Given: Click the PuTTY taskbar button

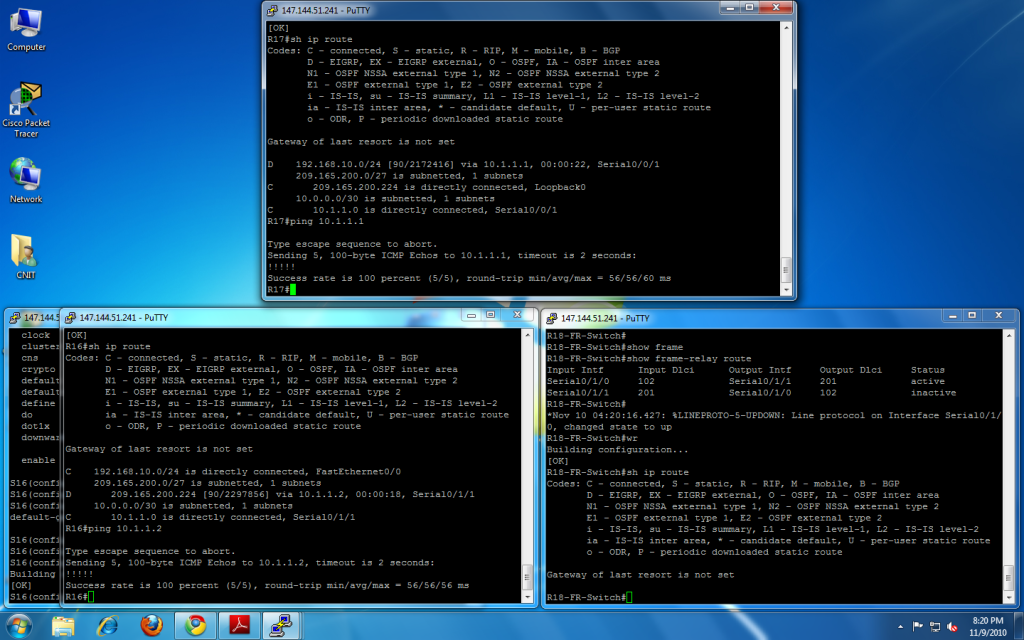Looking at the screenshot, I should click(x=283, y=625).
